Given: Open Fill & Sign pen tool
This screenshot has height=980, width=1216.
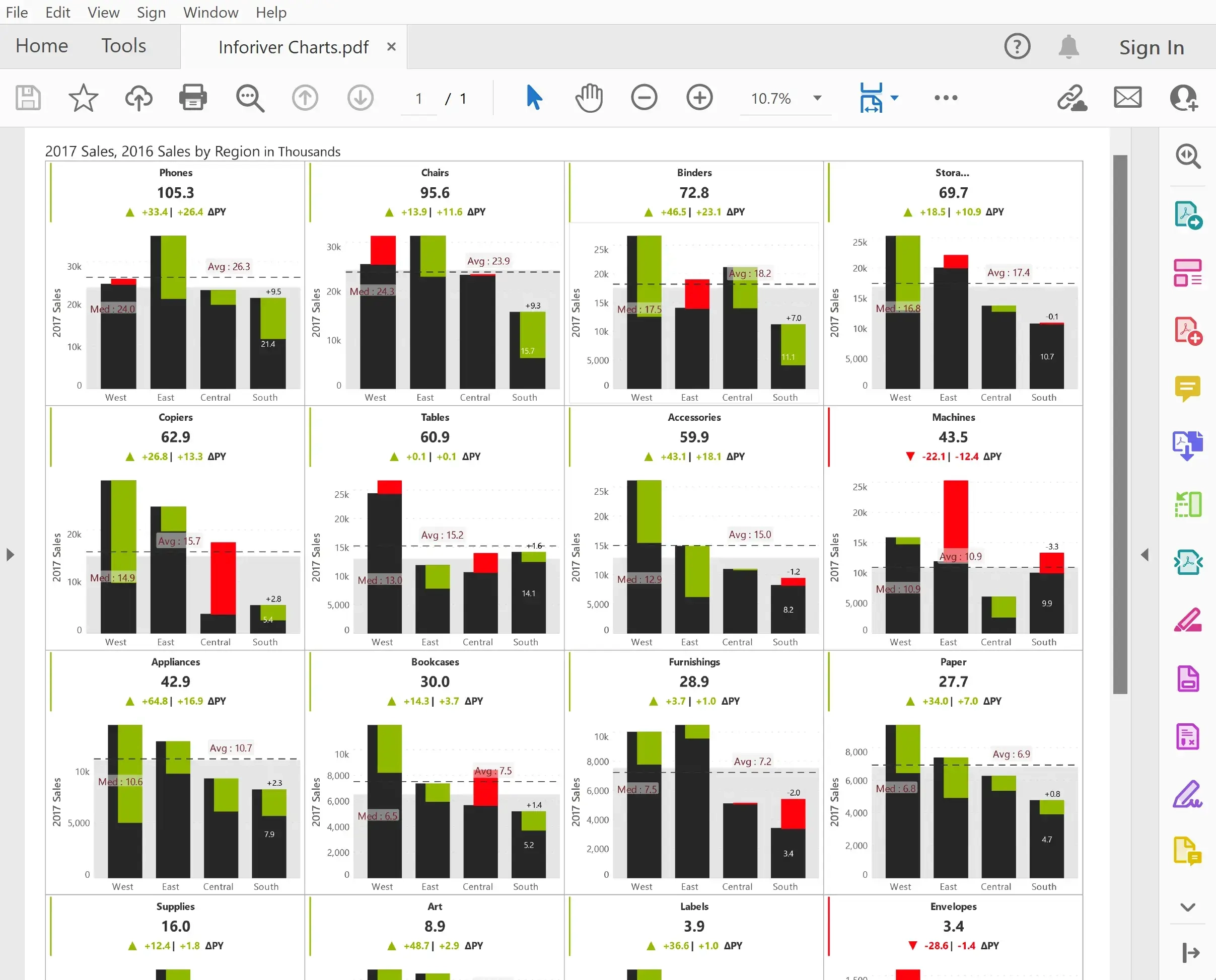Looking at the screenshot, I should [x=1188, y=794].
